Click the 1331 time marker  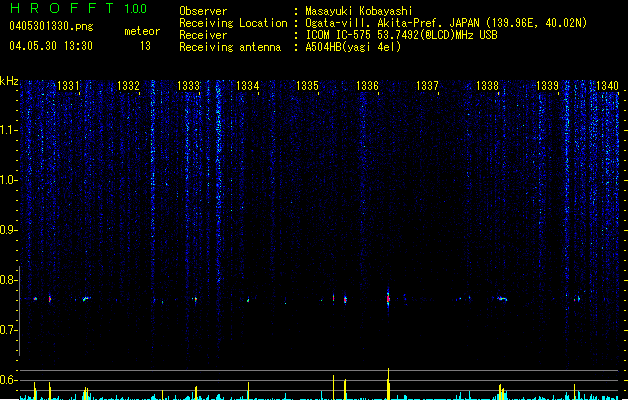68,86
